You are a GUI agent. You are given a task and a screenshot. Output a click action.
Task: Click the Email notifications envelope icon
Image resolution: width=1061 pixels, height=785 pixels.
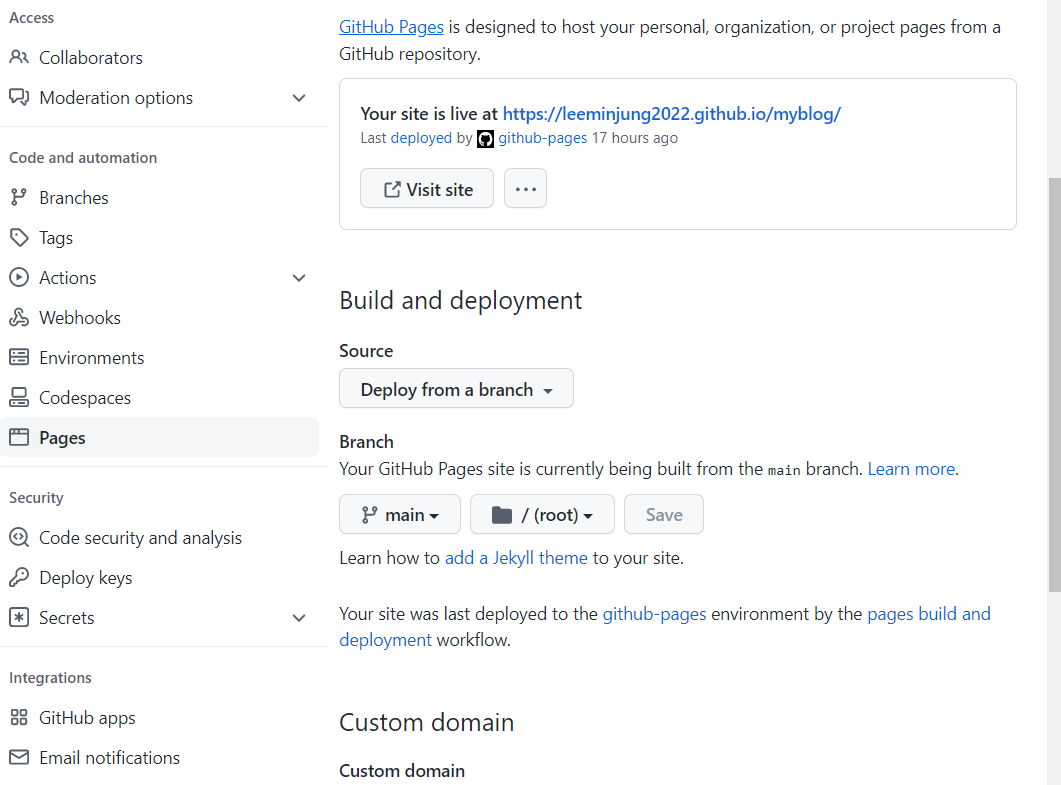click(x=19, y=757)
